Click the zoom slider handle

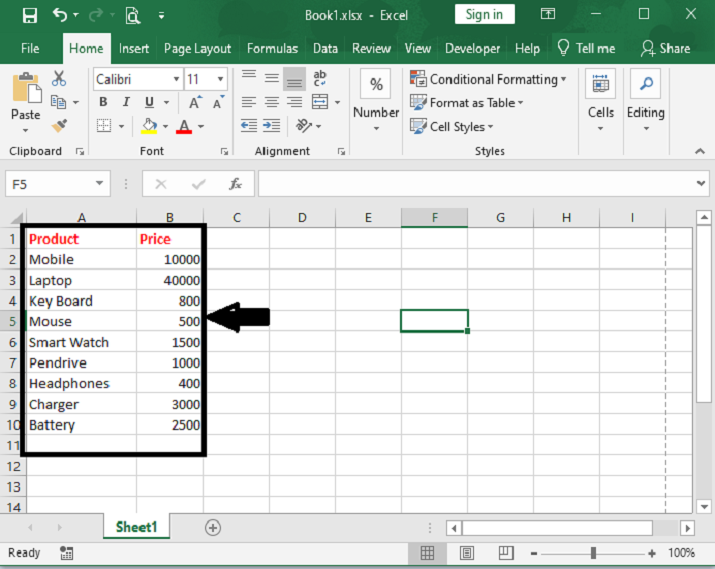(x=593, y=553)
